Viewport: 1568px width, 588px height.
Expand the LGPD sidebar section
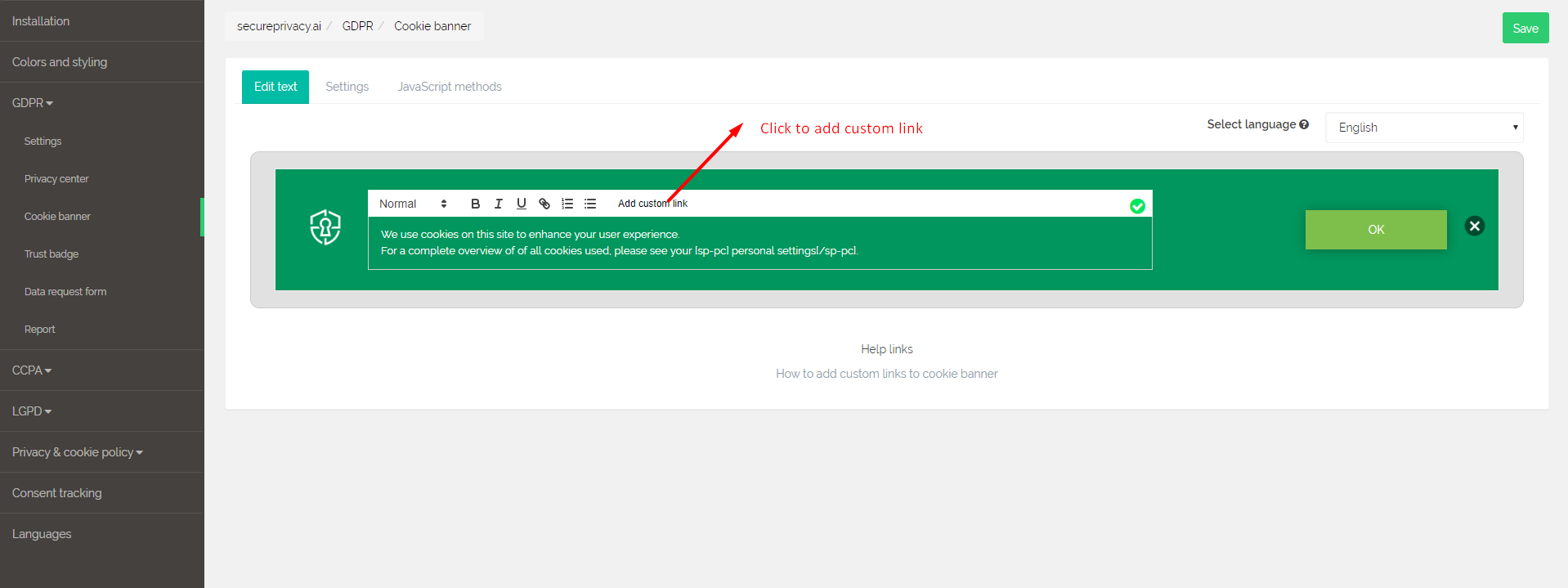[32, 411]
